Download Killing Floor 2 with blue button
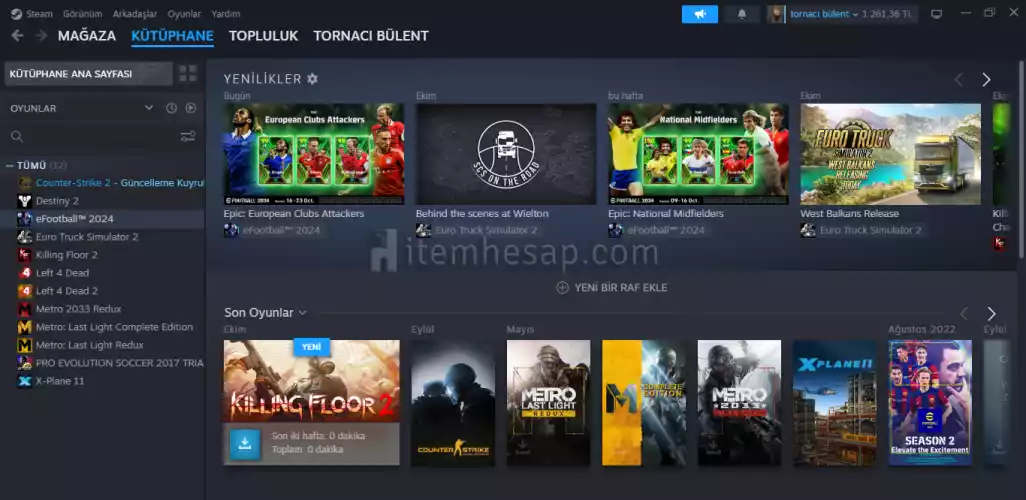This screenshot has width=1026, height=500. (x=244, y=443)
